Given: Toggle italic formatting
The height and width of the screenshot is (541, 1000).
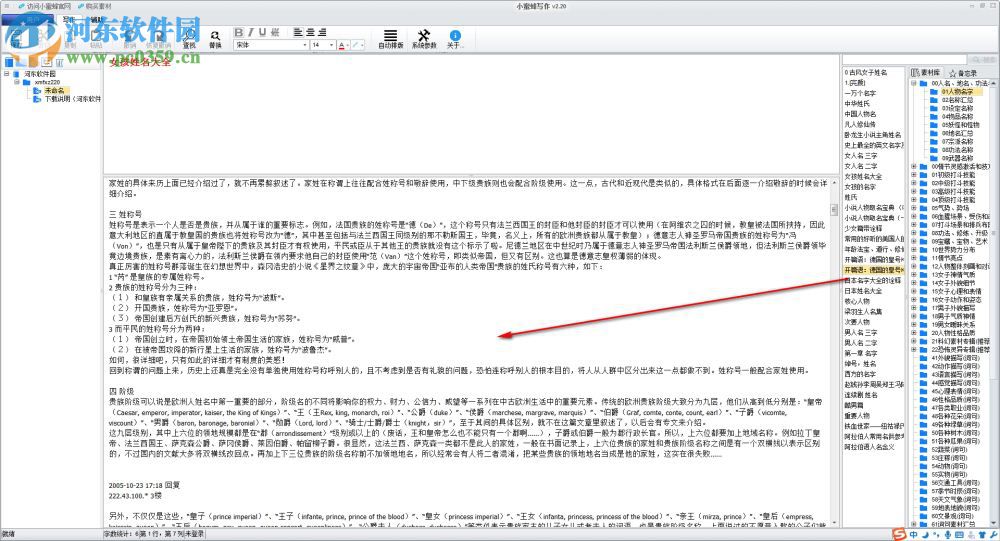Looking at the screenshot, I should (251, 32).
